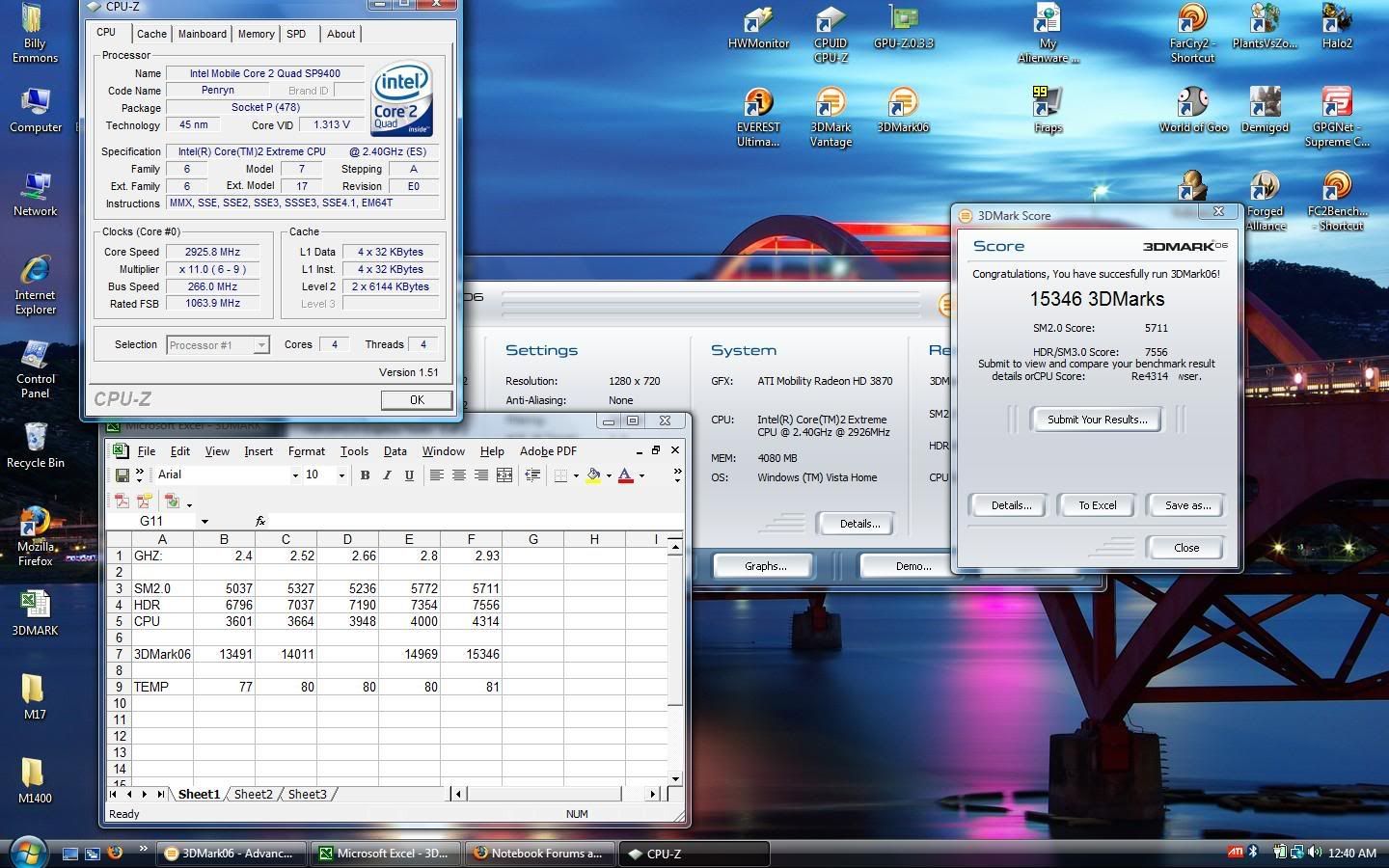Select the PlantsVsZombies desktop icon
The image size is (1389, 868).
[1265, 27]
